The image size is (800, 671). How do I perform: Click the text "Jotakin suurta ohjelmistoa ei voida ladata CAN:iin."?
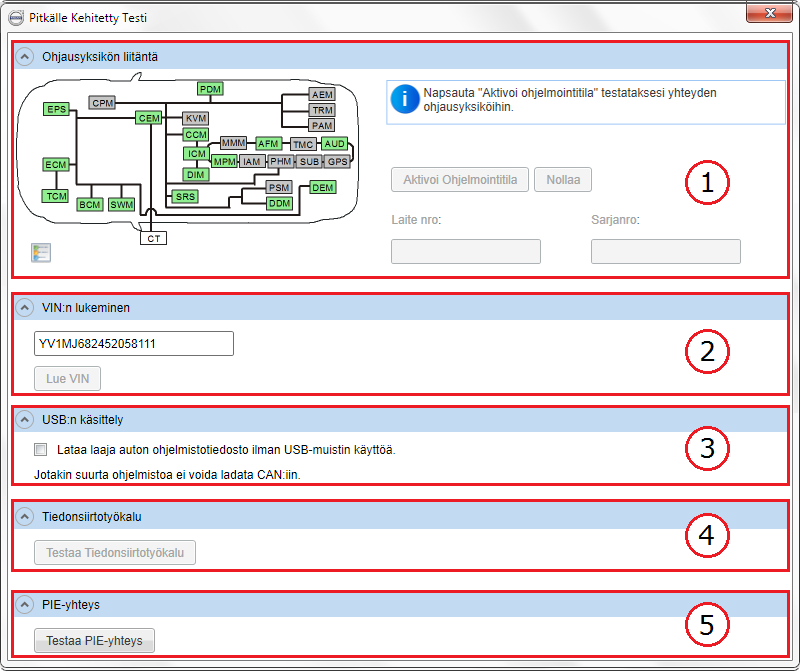click(x=167, y=475)
